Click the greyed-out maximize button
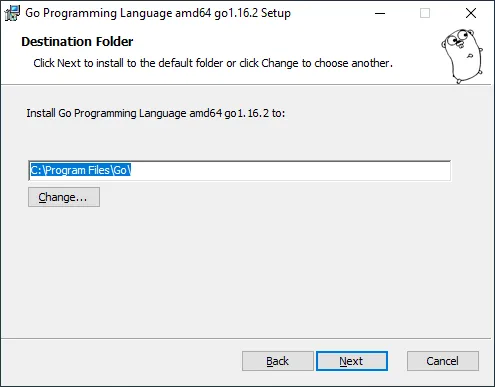The height and width of the screenshot is (387, 495). 425,13
